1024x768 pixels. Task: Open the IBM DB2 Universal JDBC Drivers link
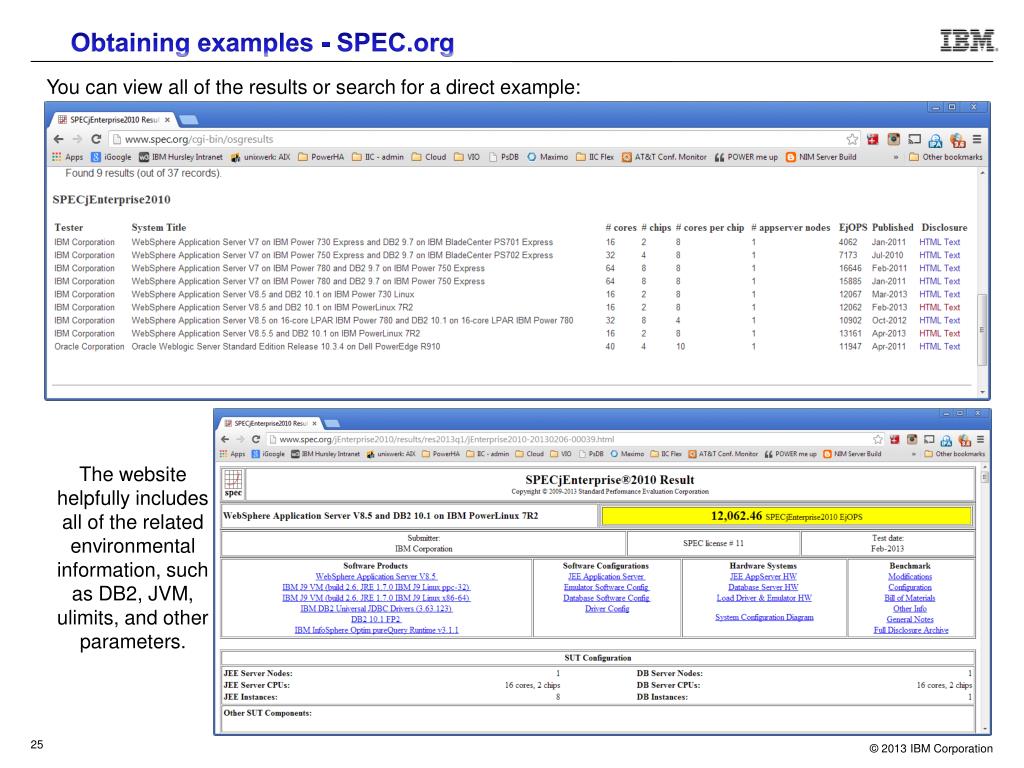pyautogui.click(x=376, y=609)
